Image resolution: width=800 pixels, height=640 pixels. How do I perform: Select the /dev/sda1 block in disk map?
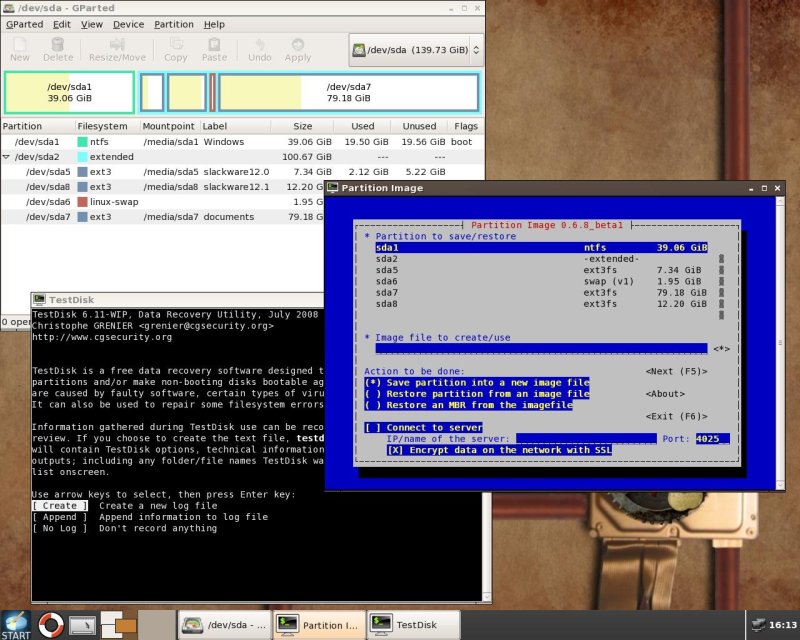[69, 92]
